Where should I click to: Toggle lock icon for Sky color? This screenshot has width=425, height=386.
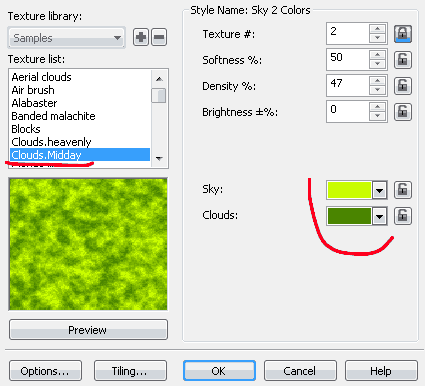tap(403, 190)
